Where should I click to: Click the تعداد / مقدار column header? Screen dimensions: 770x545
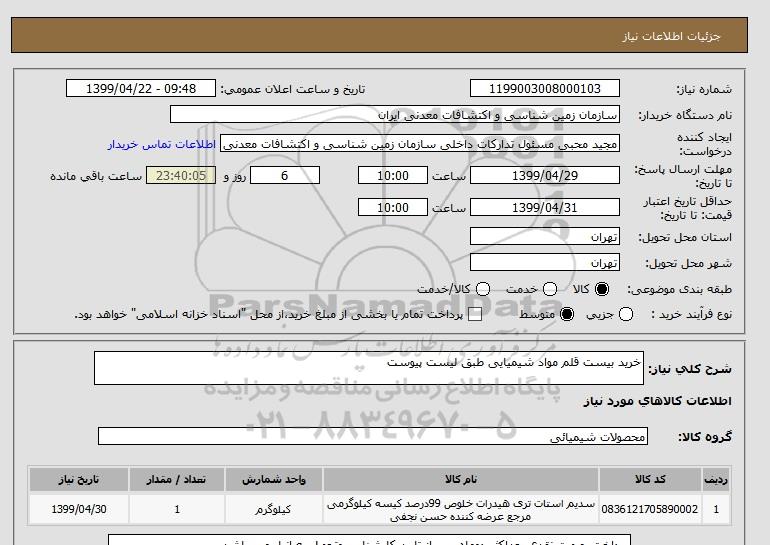[176, 479]
